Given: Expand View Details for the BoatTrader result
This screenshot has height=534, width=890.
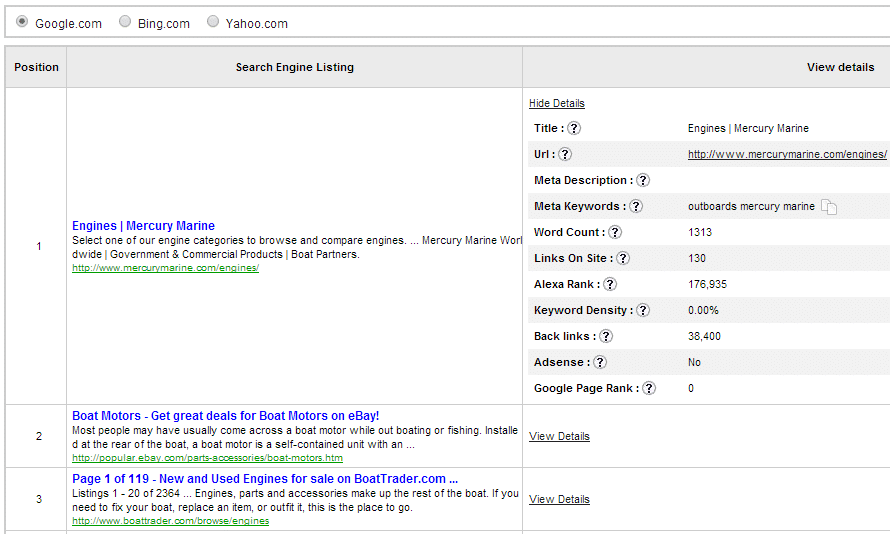Looking at the screenshot, I should pos(559,499).
